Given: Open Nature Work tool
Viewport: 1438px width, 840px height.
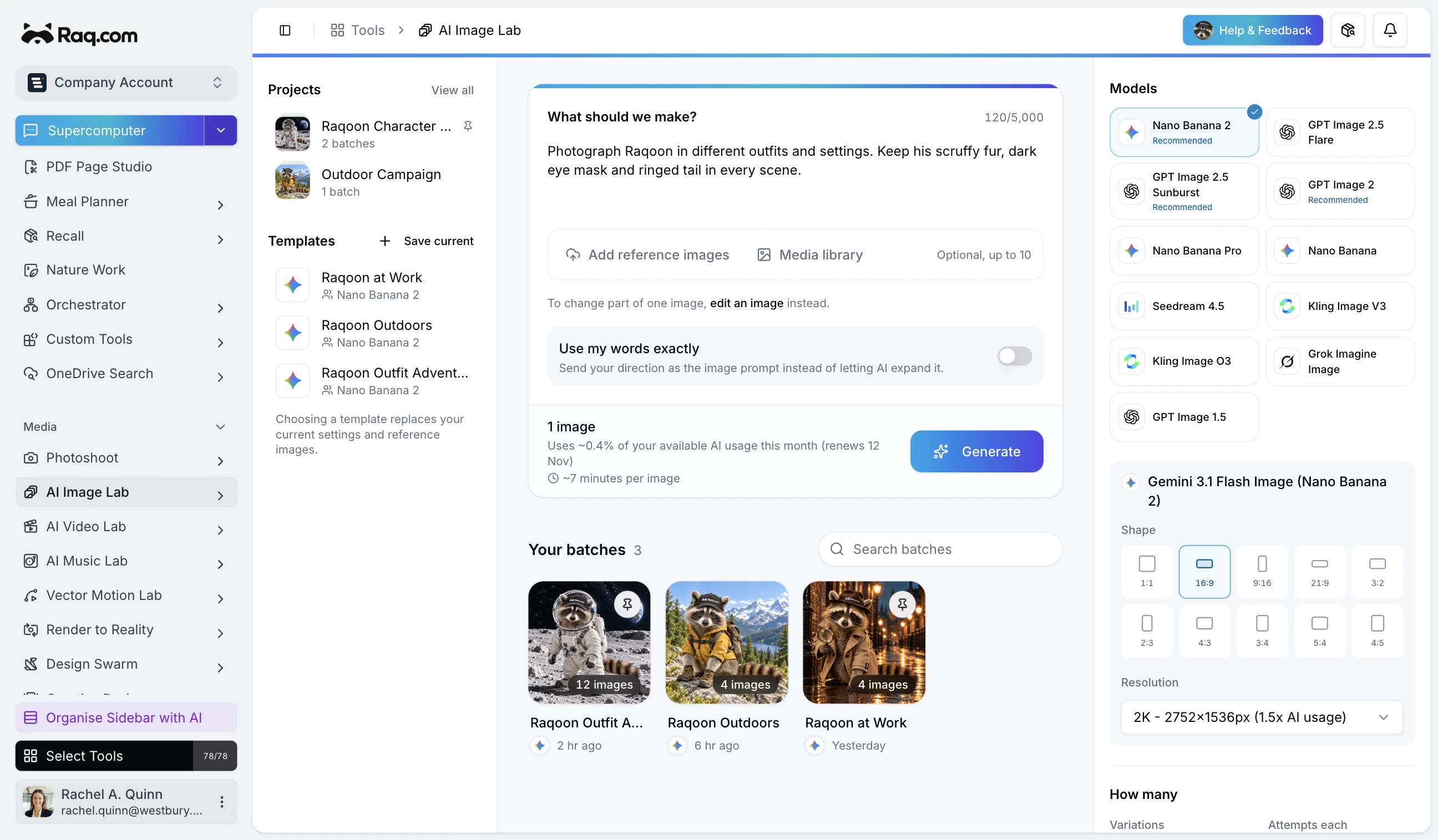Looking at the screenshot, I should (125, 269).
